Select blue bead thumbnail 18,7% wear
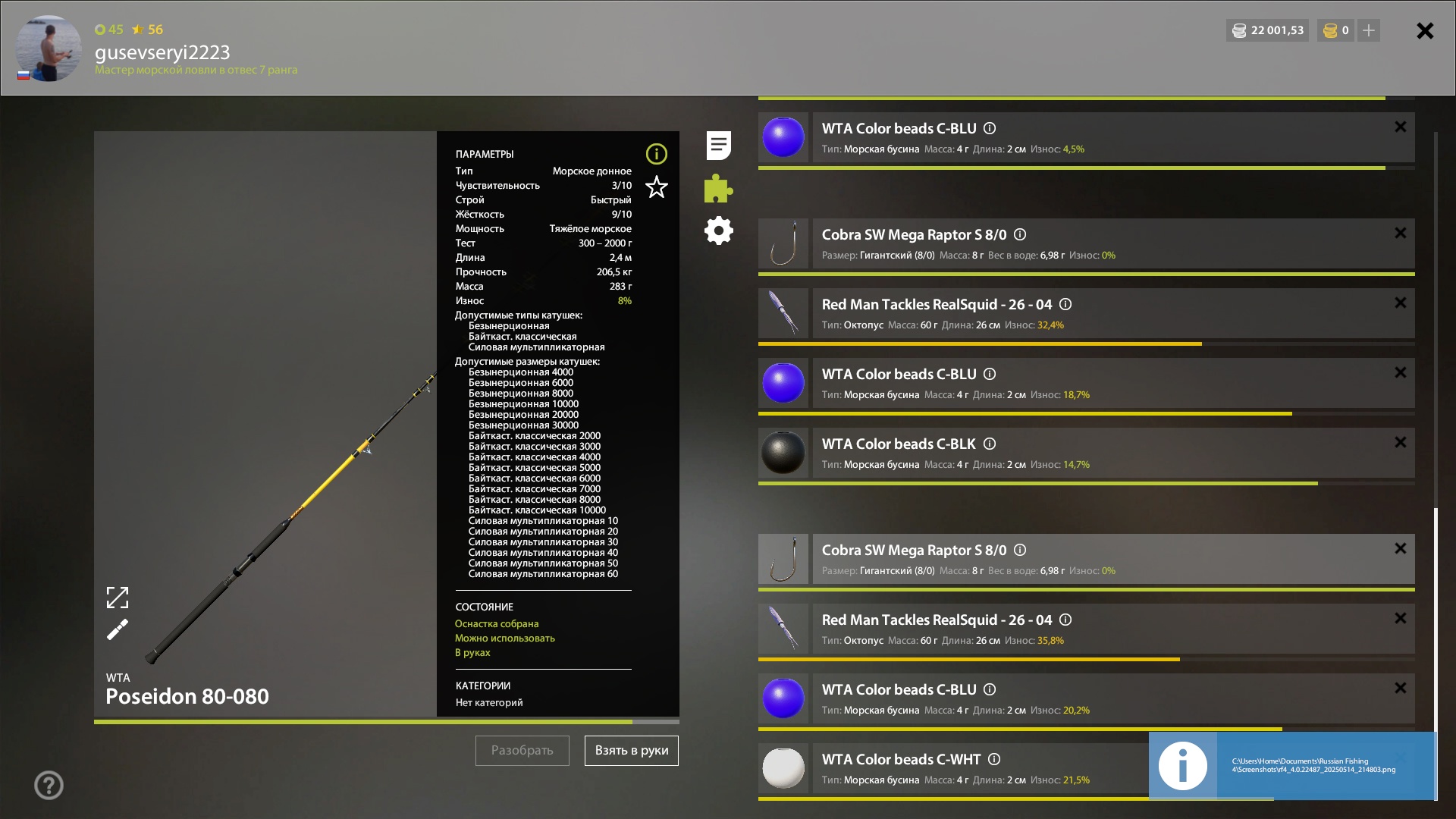The image size is (1456, 819). click(x=783, y=383)
